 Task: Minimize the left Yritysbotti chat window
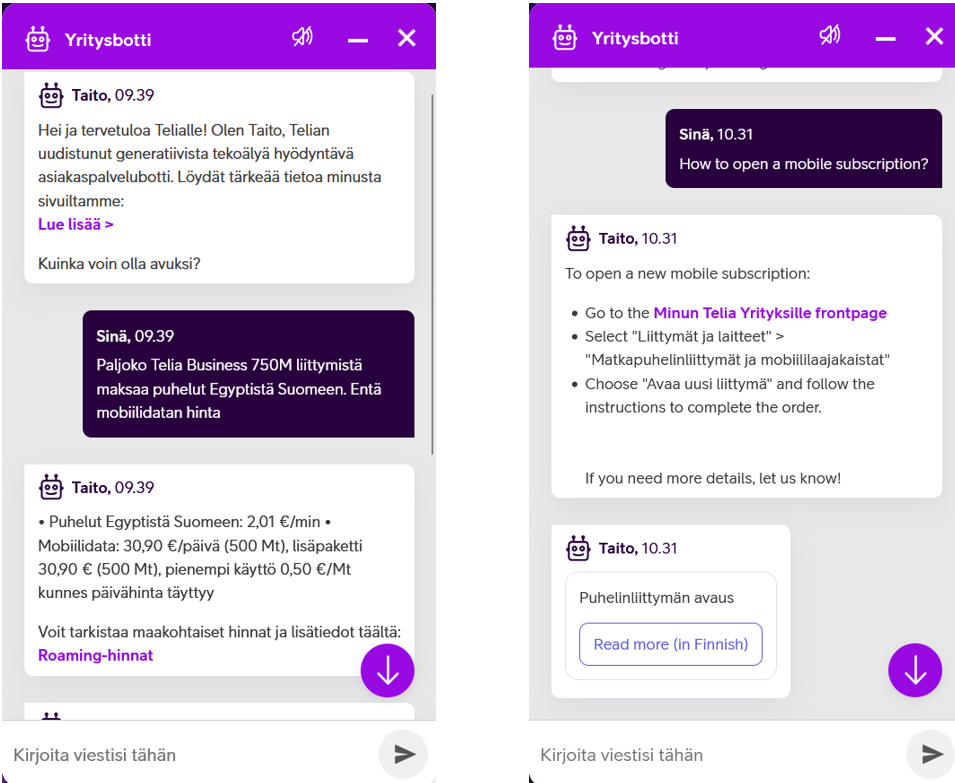click(x=358, y=40)
